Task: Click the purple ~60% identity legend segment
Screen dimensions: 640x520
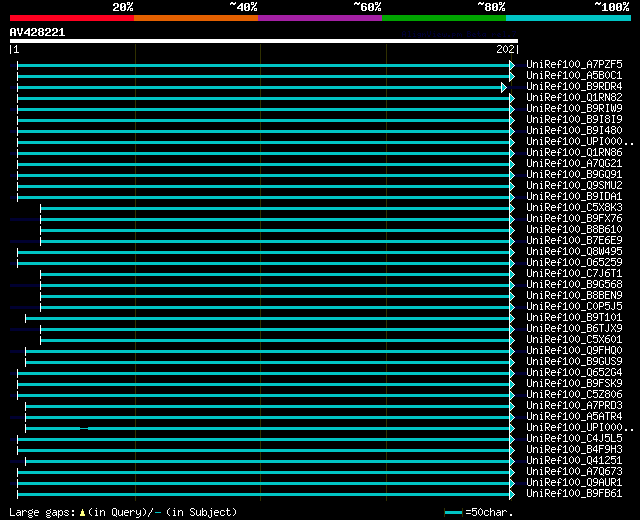Action: (x=320, y=18)
